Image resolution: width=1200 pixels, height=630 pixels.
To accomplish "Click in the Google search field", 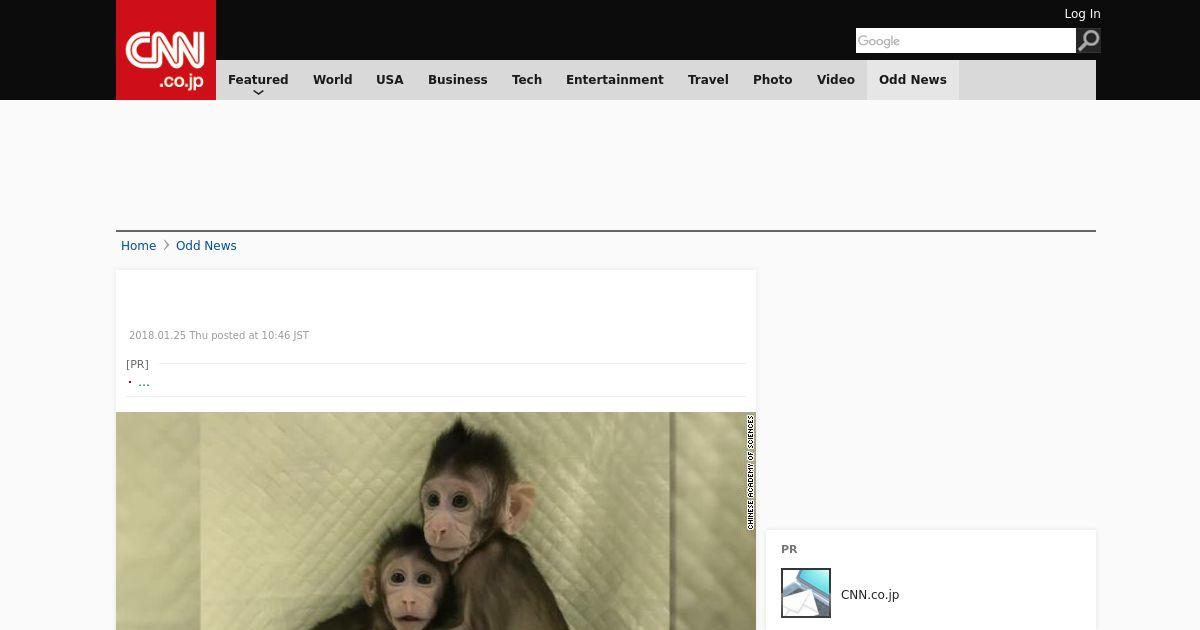I will point(966,40).
